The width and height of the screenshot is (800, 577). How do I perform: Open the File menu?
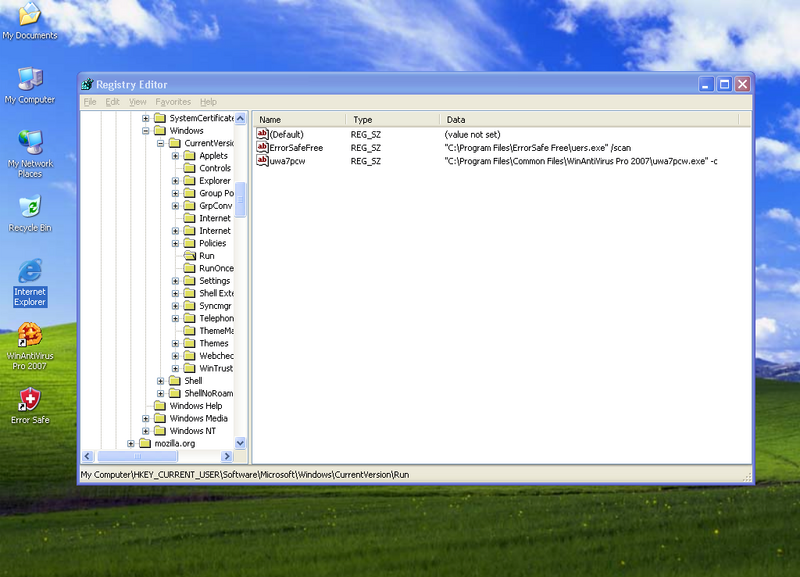(90, 102)
